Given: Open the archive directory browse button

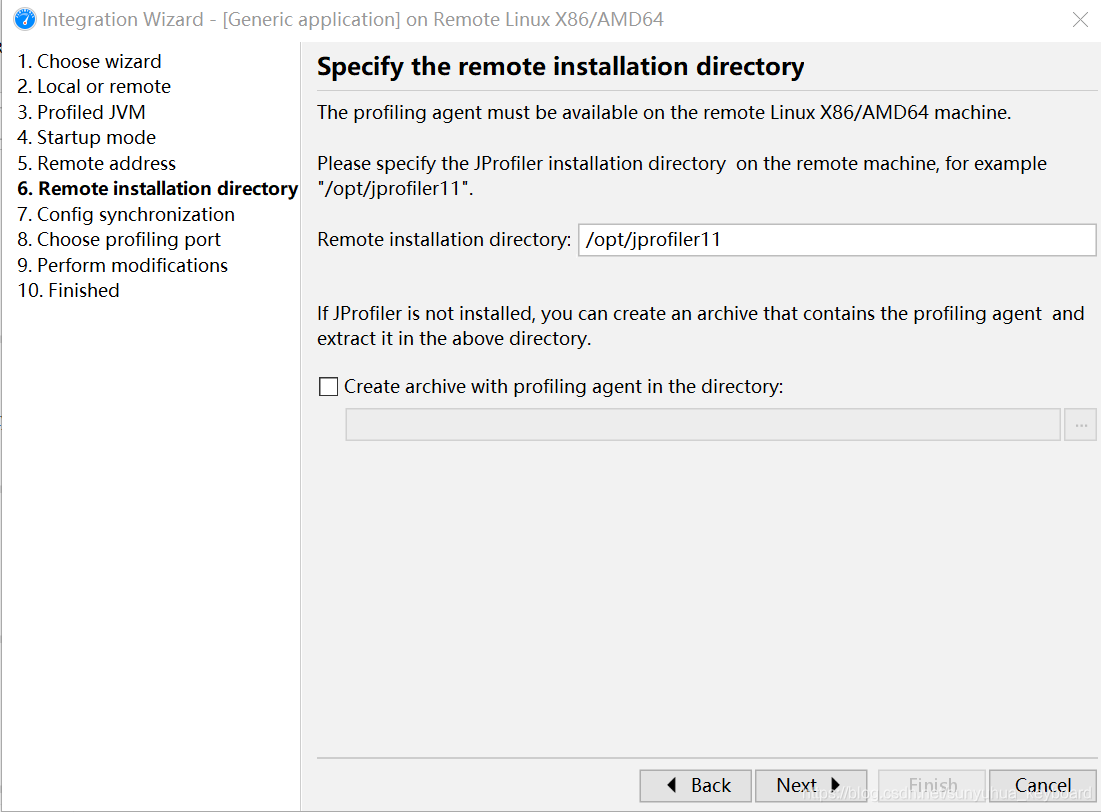Looking at the screenshot, I should (1080, 425).
